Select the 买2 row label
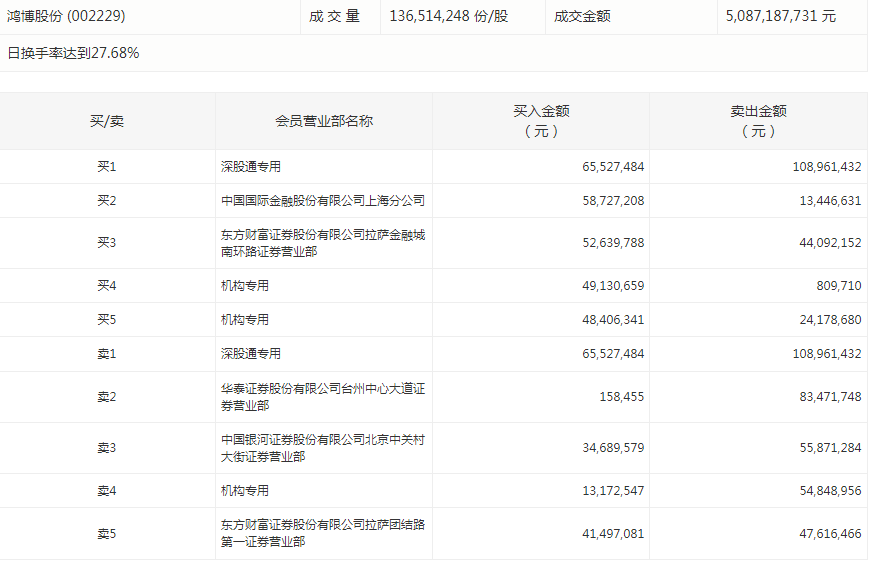Image resolution: width=870 pixels, height=563 pixels. click(x=107, y=200)
